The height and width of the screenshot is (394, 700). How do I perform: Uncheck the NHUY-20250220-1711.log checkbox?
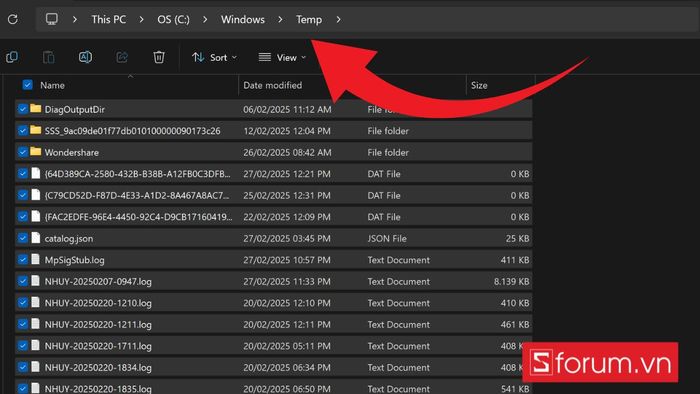[x=22, y=345]
